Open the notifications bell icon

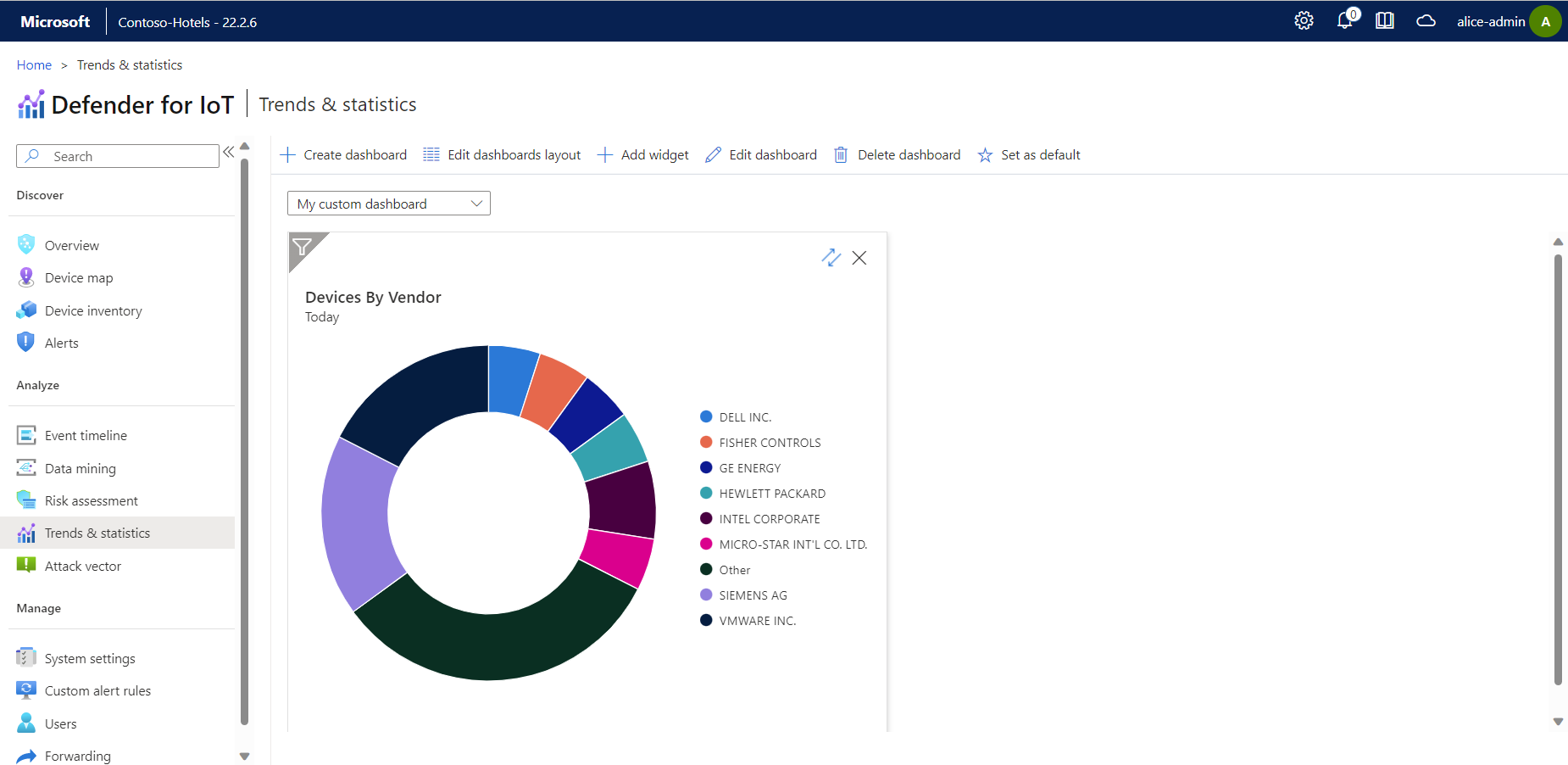[1345, 21]
